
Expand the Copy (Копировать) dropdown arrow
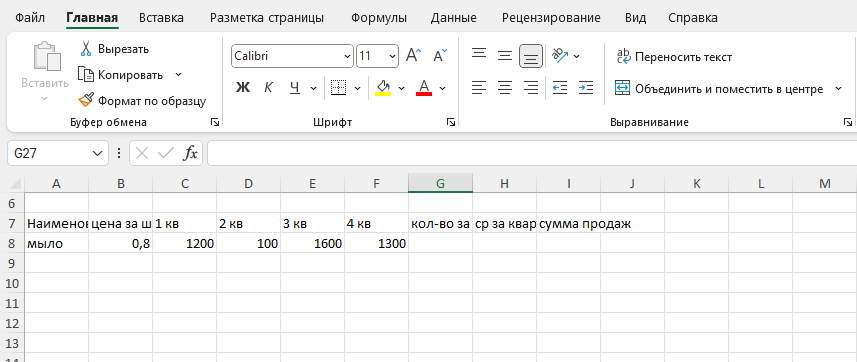pos(178,74)
